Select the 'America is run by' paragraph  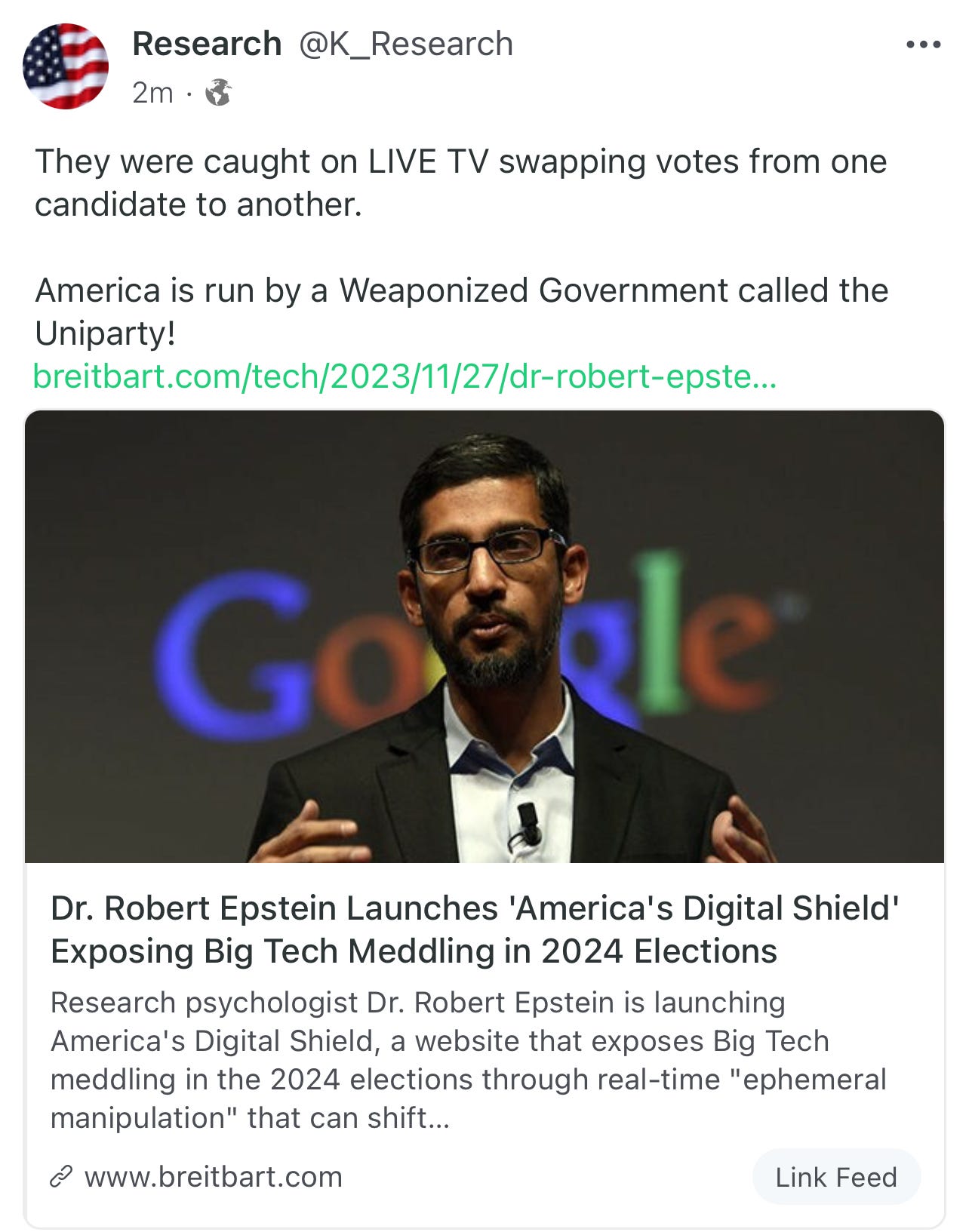coord(461,312)
